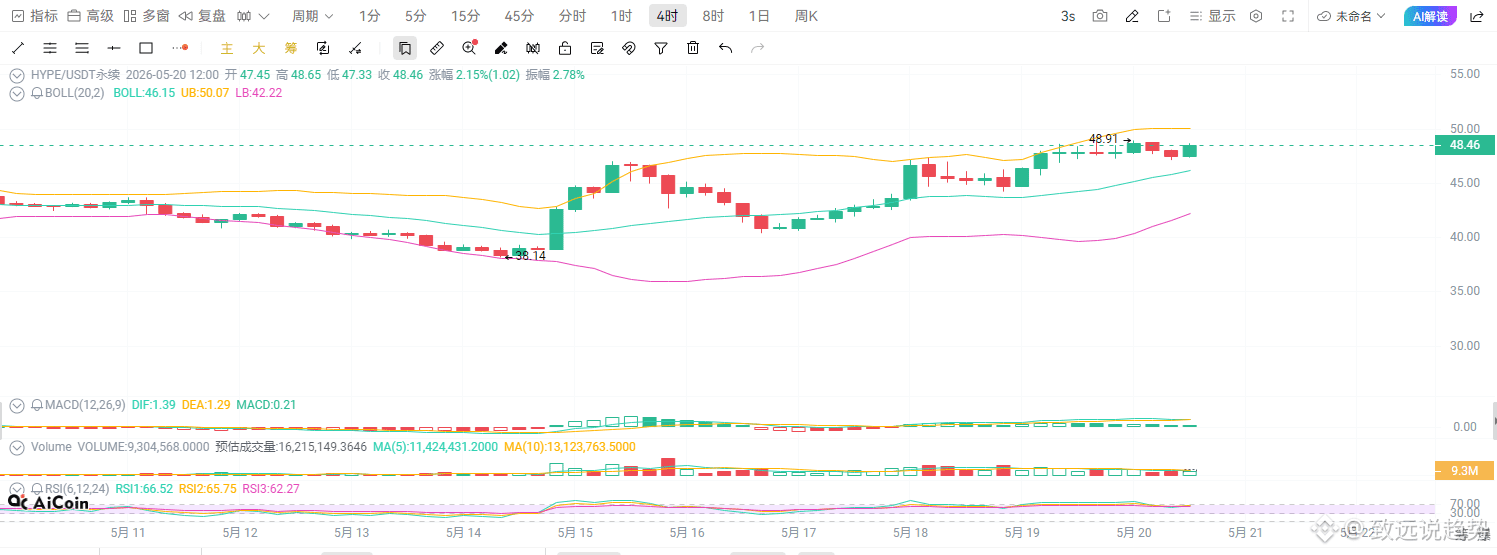Toggle the MACD alert bell icon
This screenshot has width=1497, height=555.
point(37,405)
